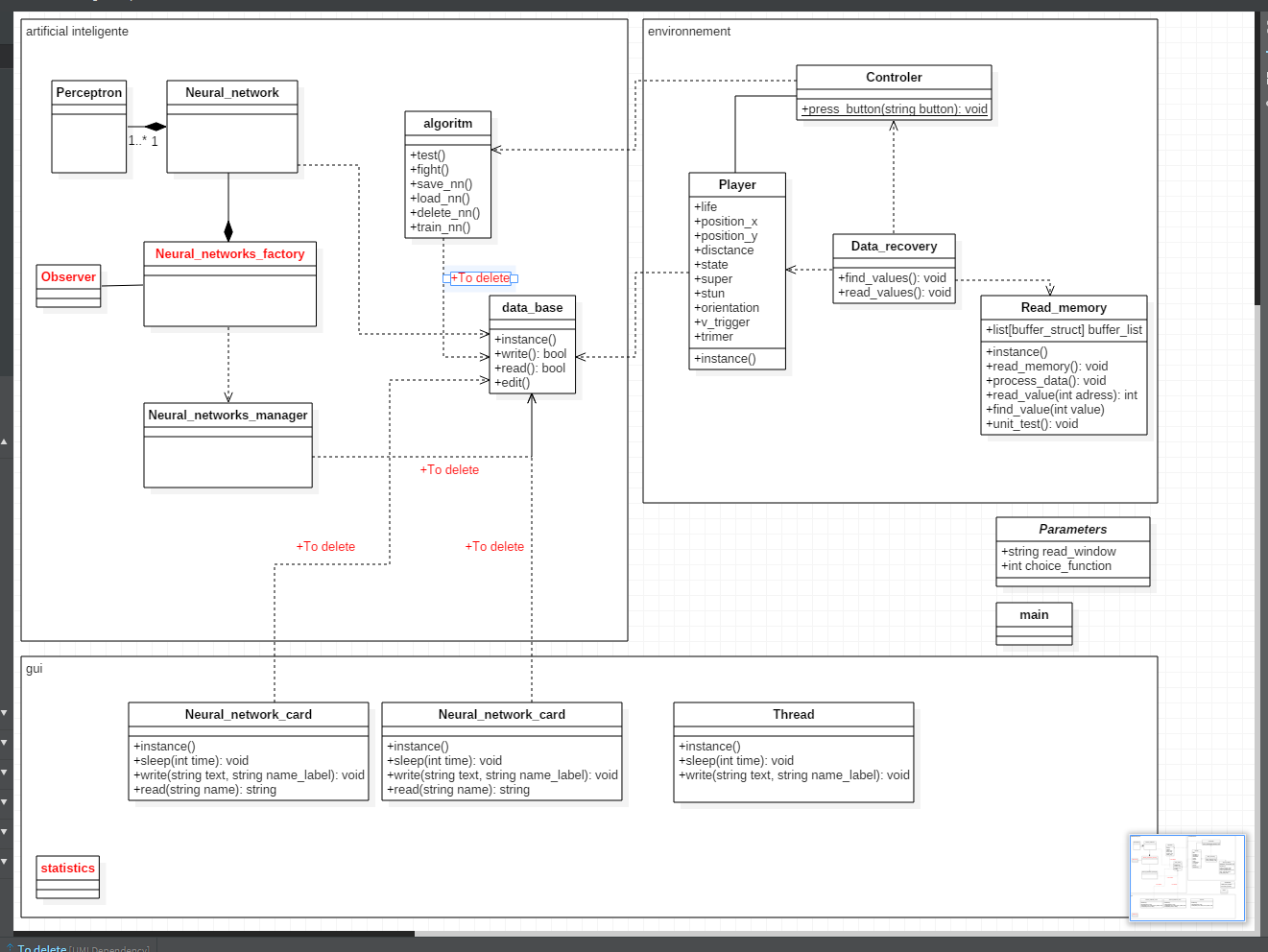Click '+v_trigger' attribute
The width and height of the screenshot is (1268, 952).
(722, 322)
